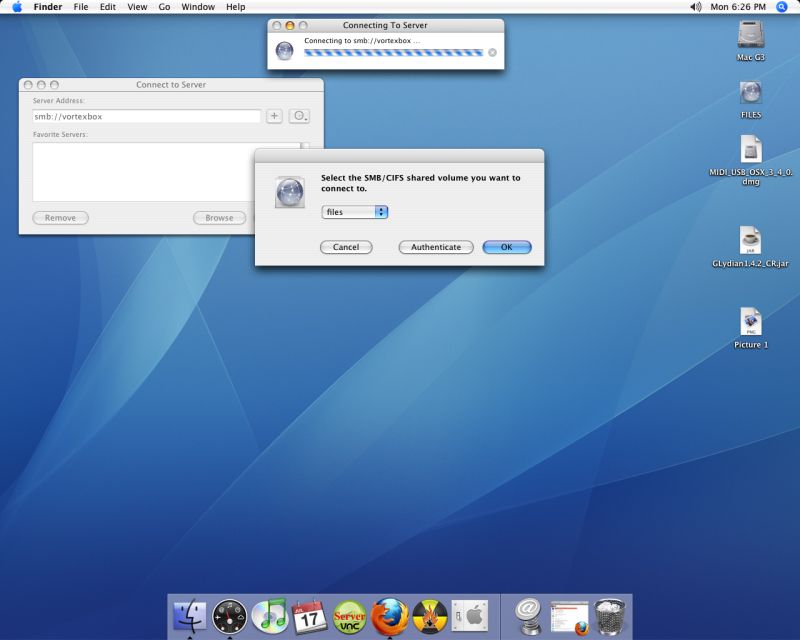
Task: Open the Help menu
Action: (x=235, y=7)
